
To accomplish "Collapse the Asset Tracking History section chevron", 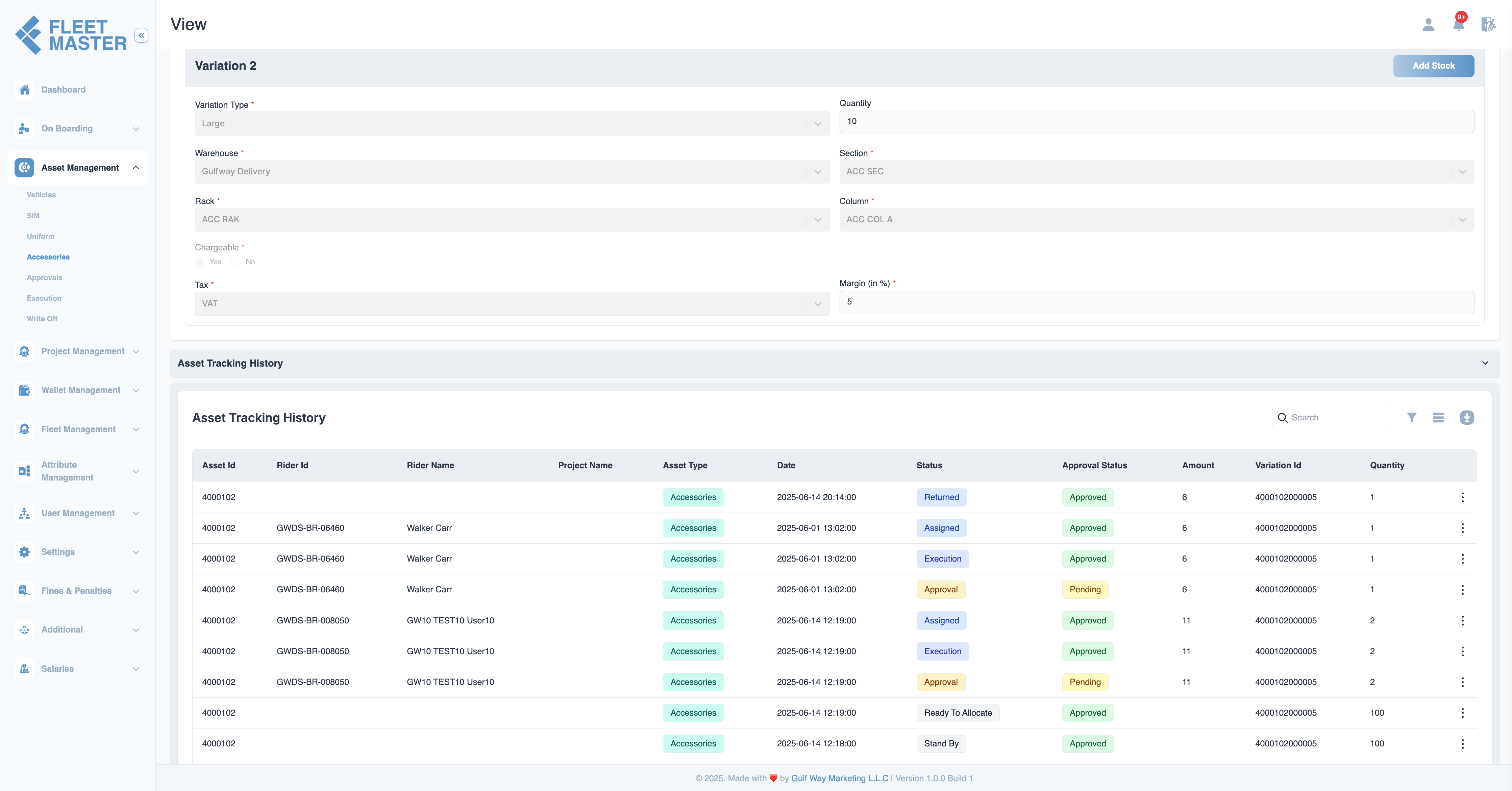I will coord(1485,363).
